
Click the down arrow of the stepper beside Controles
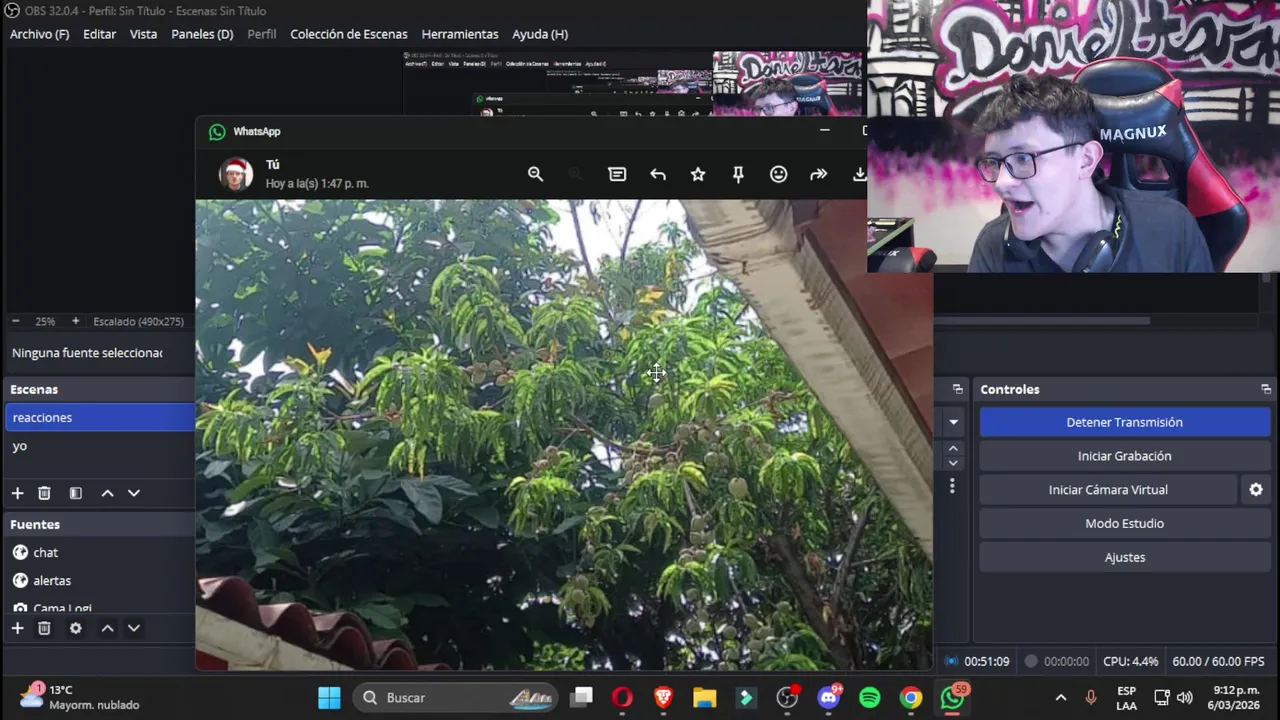(953, 463)
